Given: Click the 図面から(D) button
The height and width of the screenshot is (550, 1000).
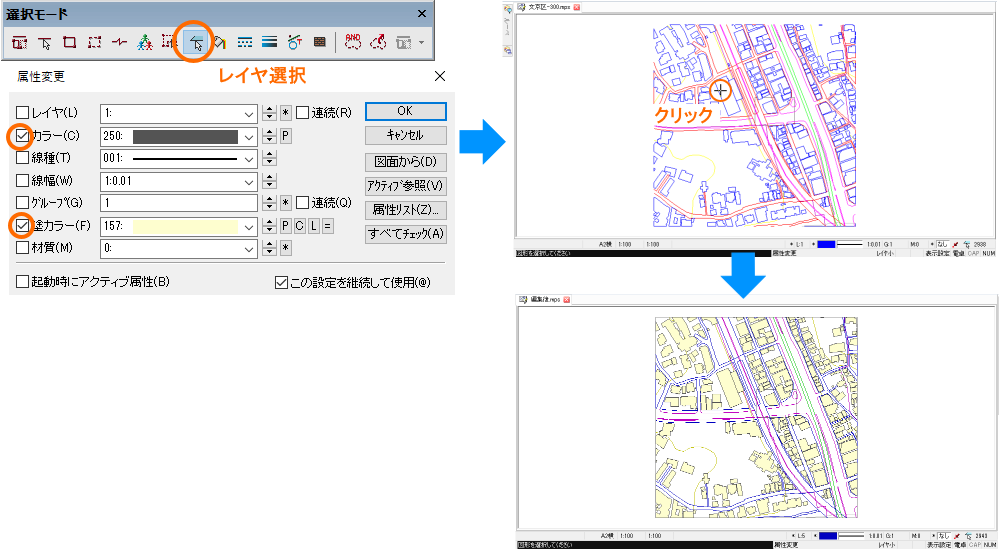Looking at the screenshot, I should click(406, 161).
